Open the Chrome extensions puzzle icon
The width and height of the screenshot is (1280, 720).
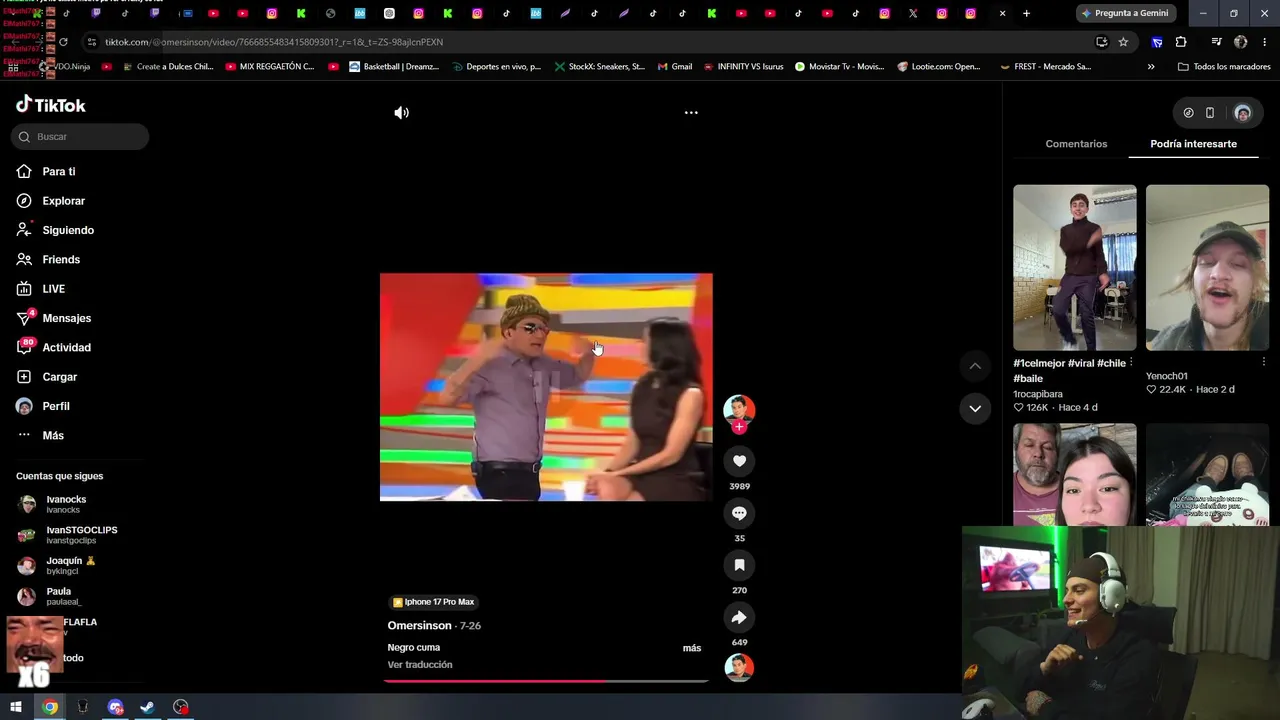1181,42
